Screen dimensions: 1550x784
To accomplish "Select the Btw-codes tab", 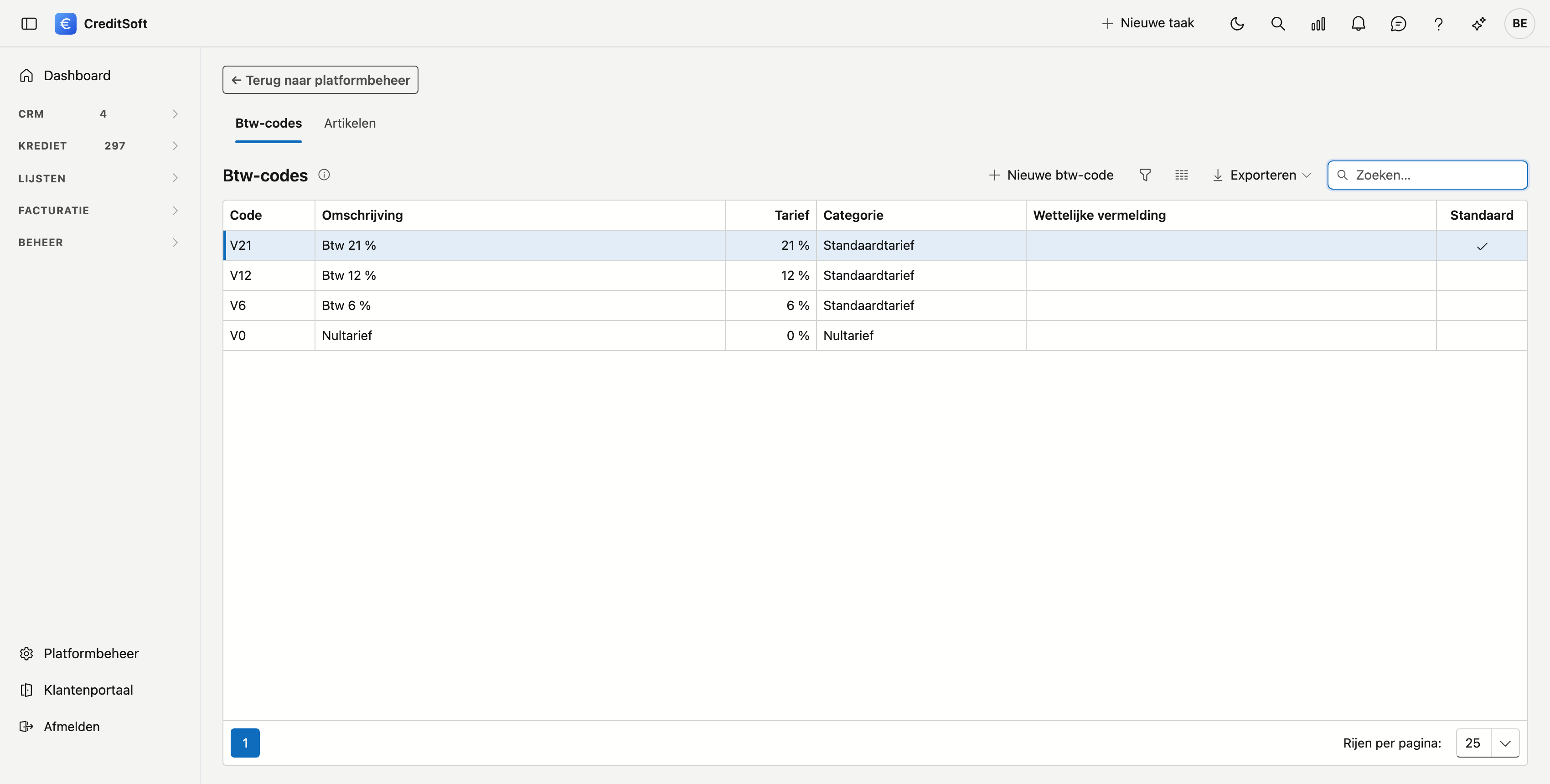I will pos(269,124).
